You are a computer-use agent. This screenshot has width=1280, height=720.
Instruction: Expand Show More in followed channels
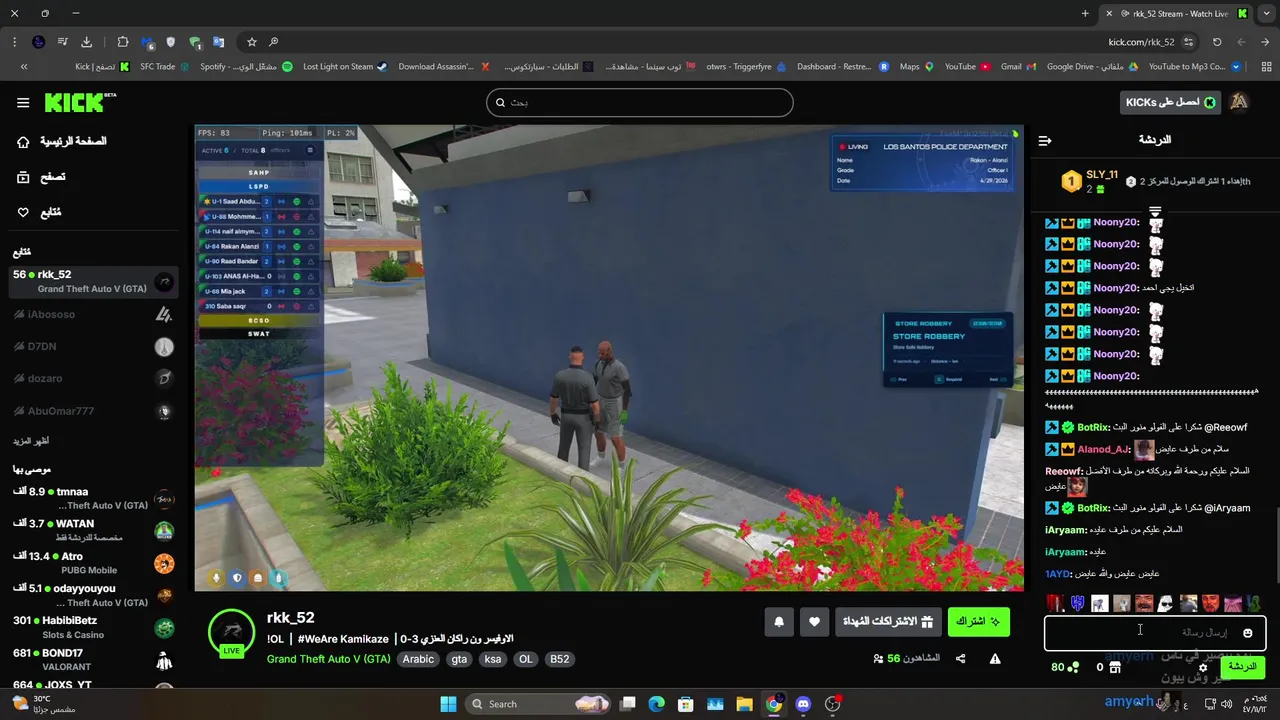click(x=31, y=441)
